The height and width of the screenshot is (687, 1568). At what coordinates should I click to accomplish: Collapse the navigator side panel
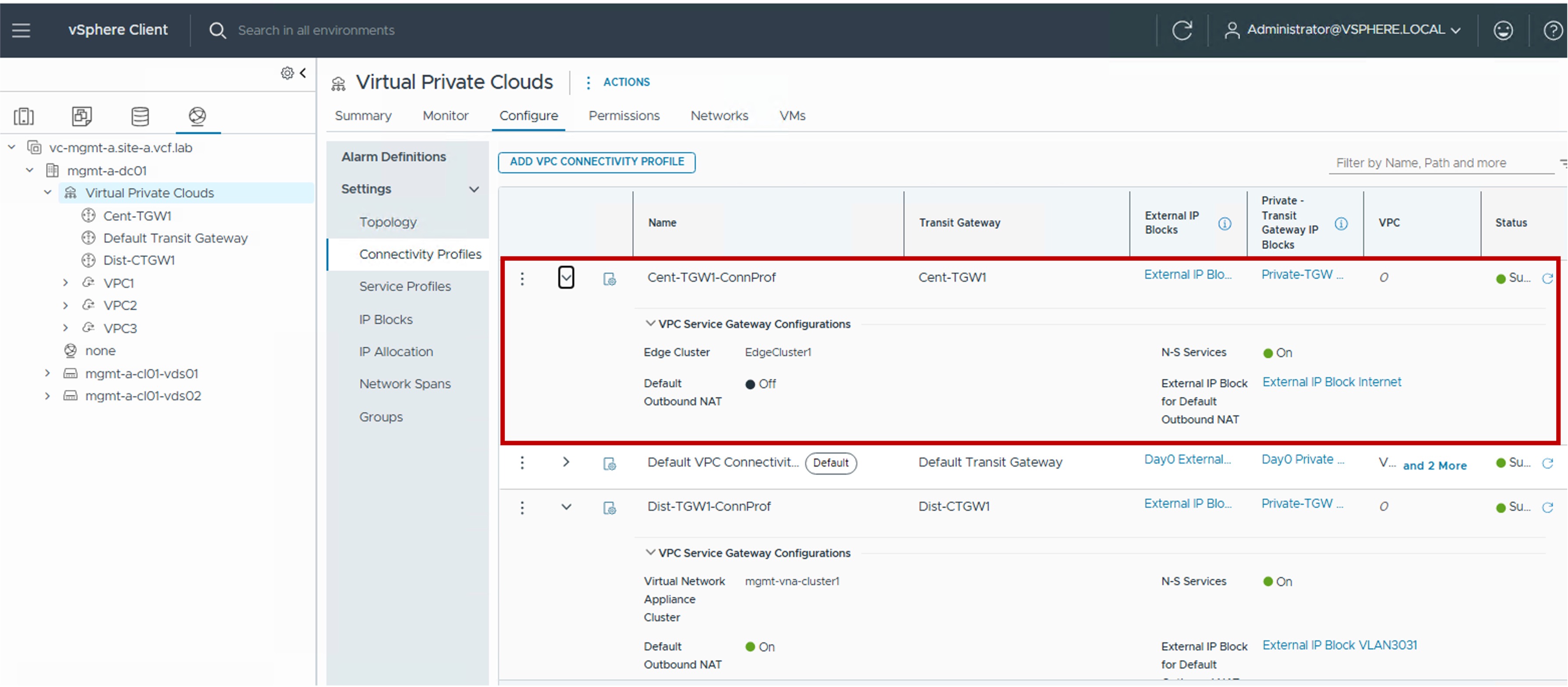303,72
